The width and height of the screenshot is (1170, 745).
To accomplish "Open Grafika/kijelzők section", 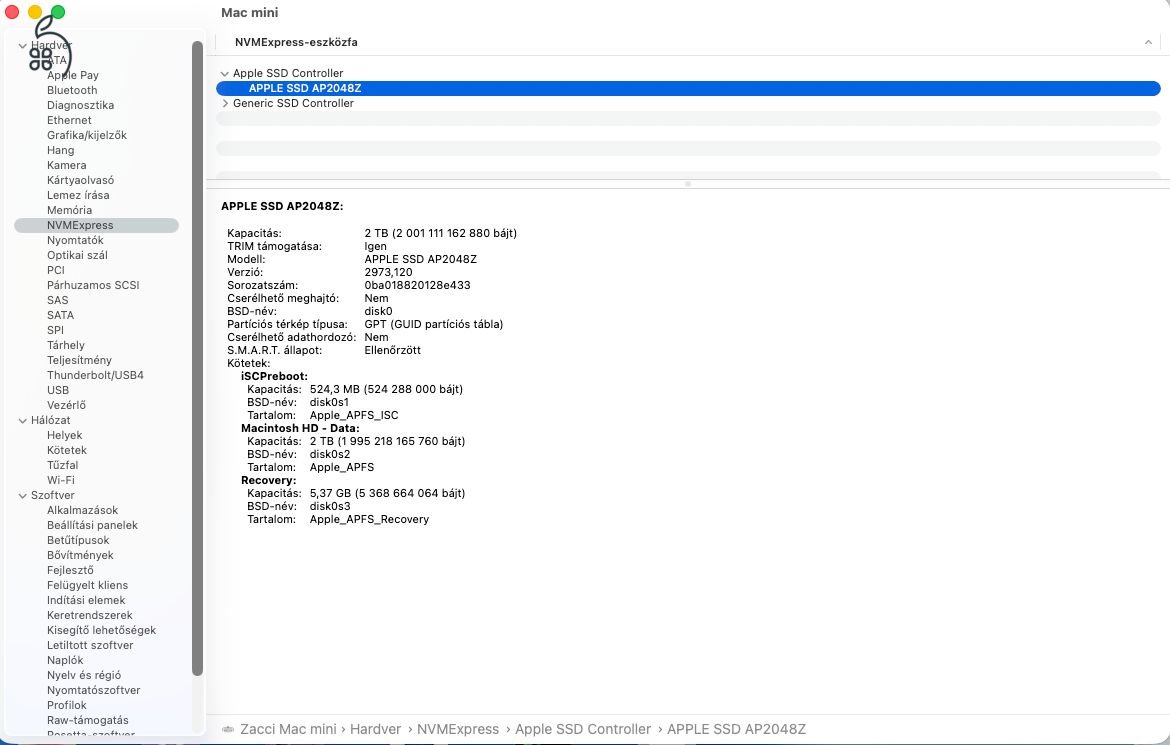I will [x=87, y=135].
